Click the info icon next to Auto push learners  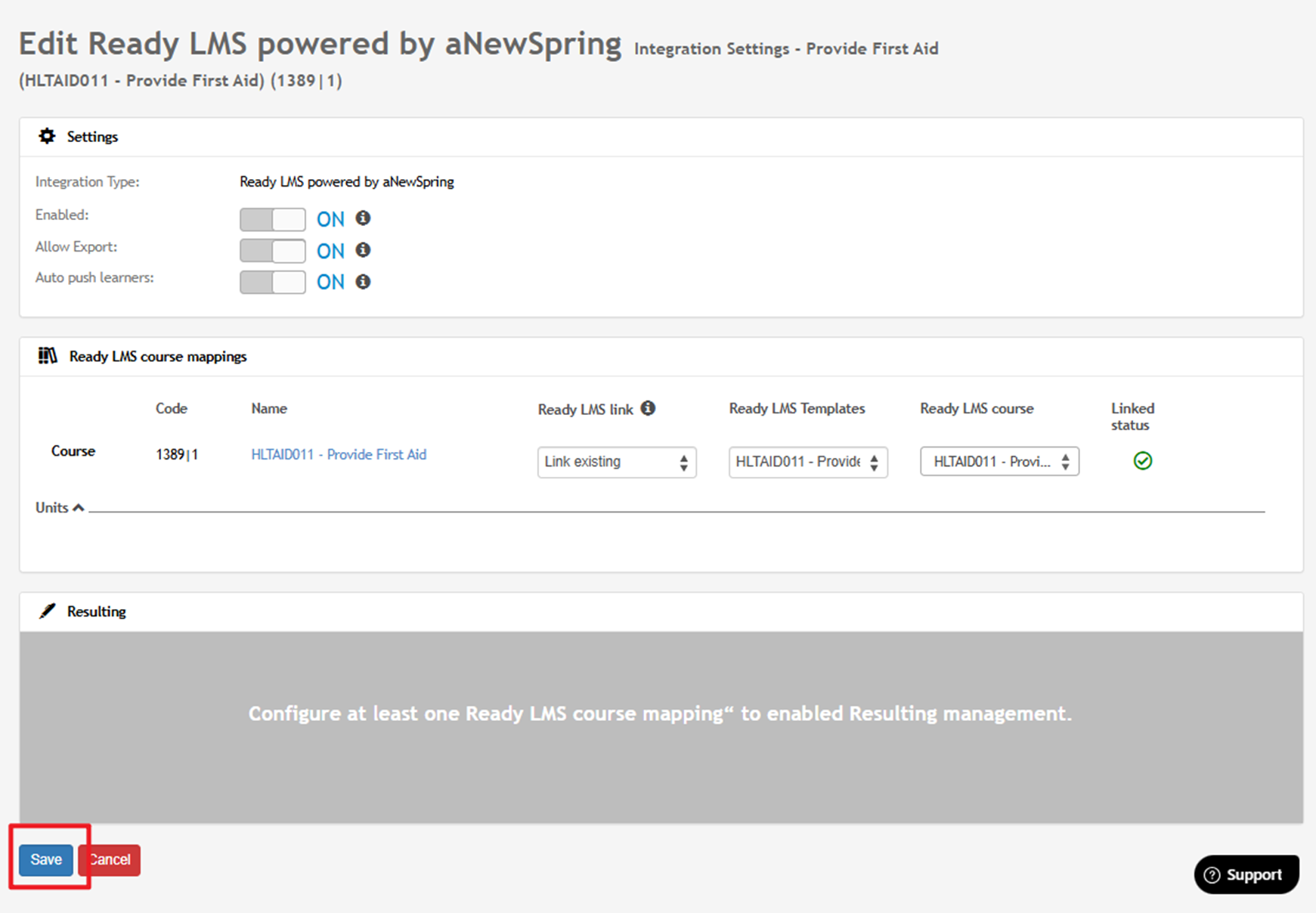click(x=363, y=281)
